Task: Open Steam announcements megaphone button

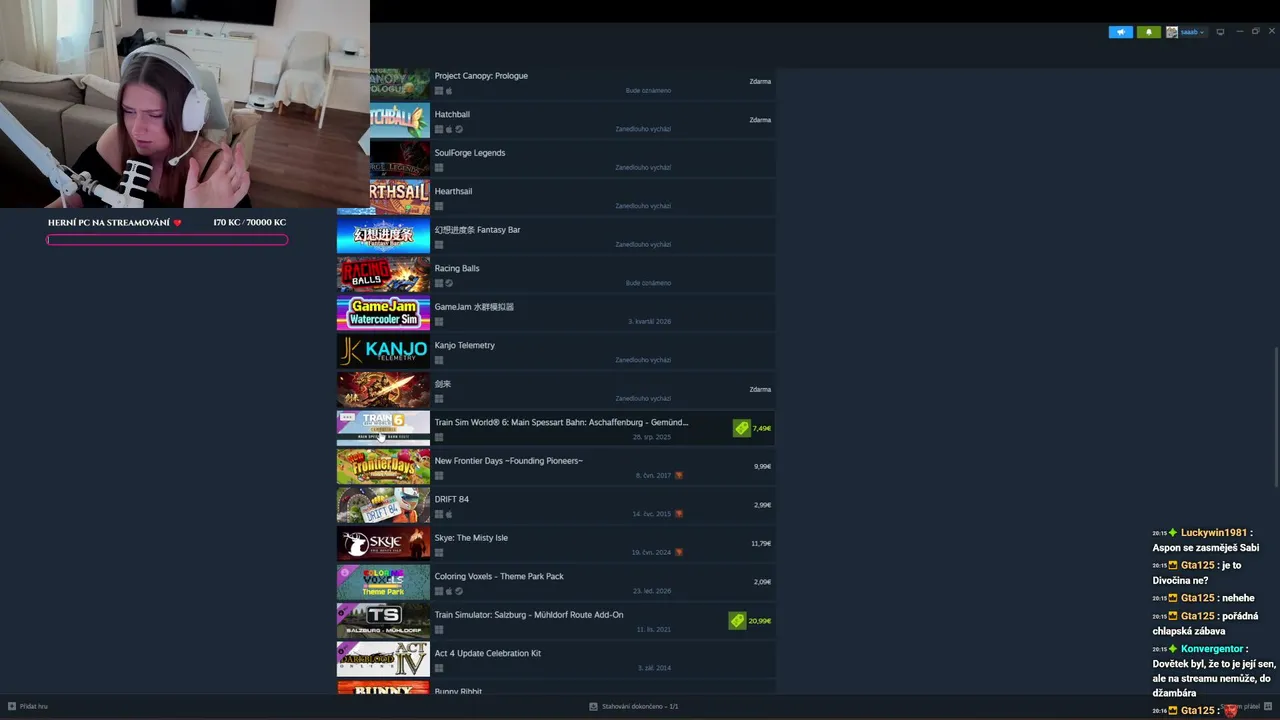Action: tap(1120, 32)
